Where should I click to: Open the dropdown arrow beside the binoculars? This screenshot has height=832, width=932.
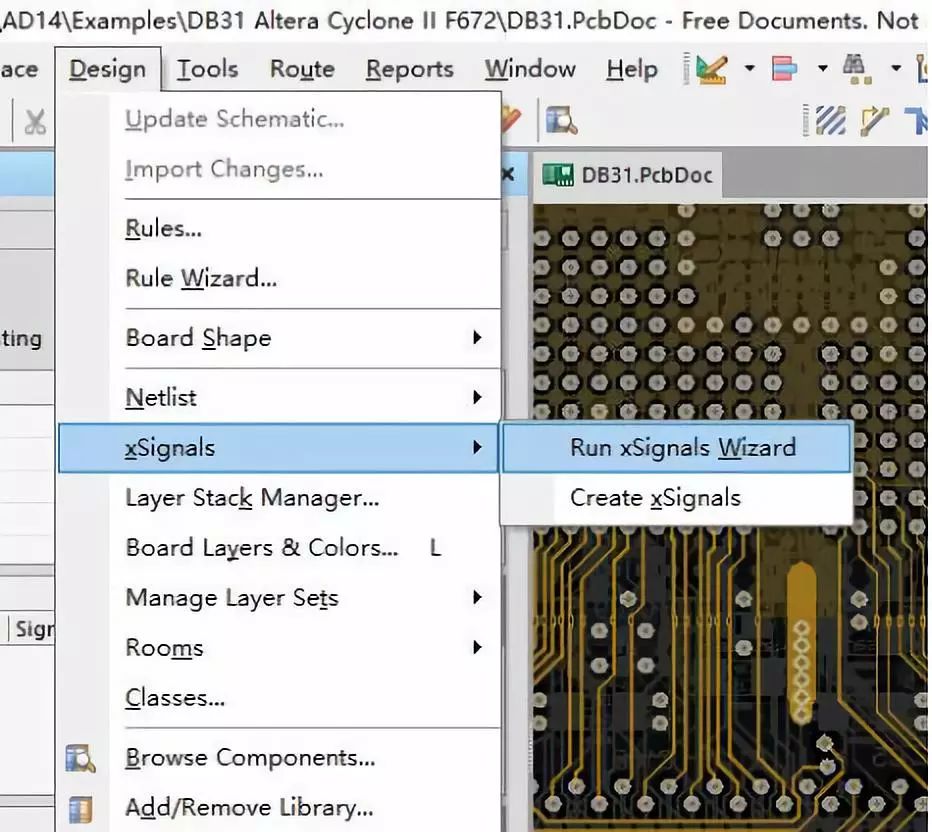[896, 68]
